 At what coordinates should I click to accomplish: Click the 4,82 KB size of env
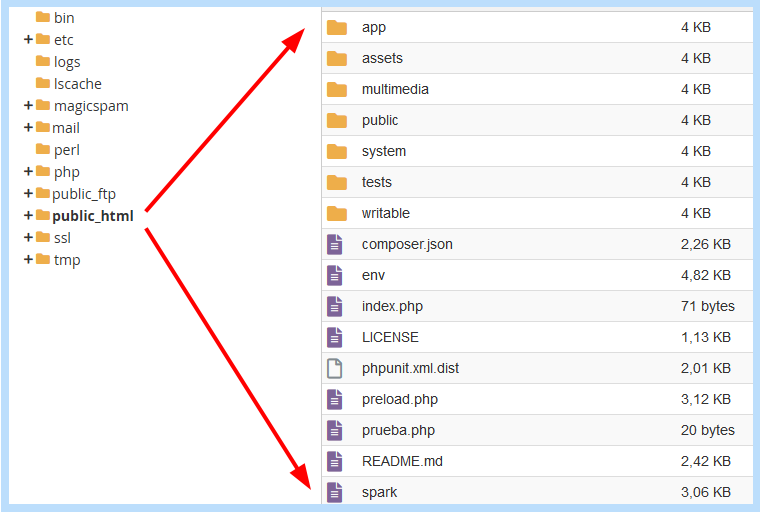[x=706, y=276]
